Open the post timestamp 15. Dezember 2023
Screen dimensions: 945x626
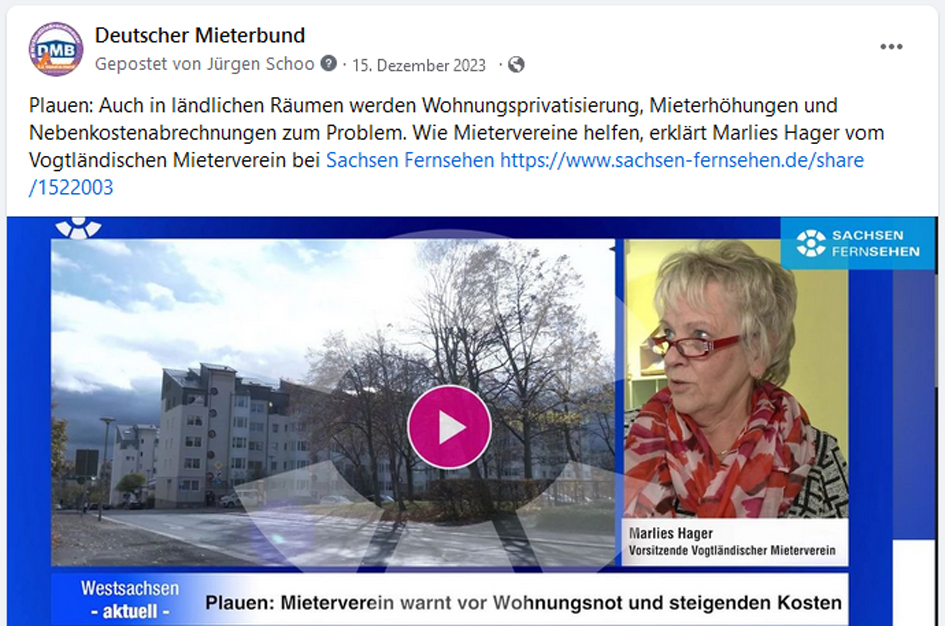click(x=419, y=65)
